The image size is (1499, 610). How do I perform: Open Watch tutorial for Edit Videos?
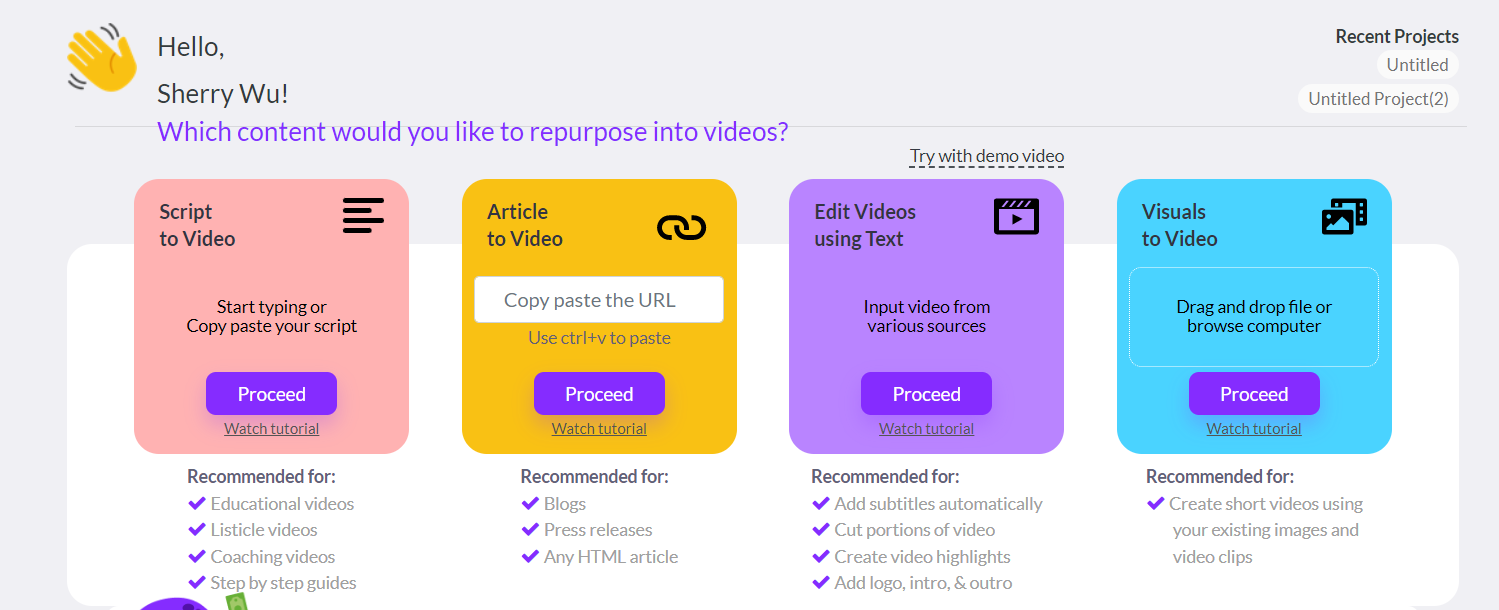pyautogui.click(x=926, y=429)
